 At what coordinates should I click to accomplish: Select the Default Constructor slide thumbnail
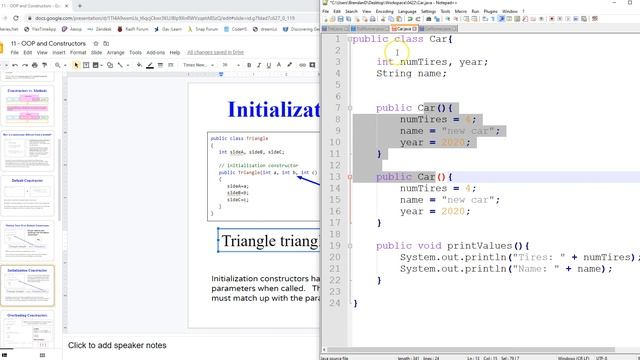pos(27,196)
